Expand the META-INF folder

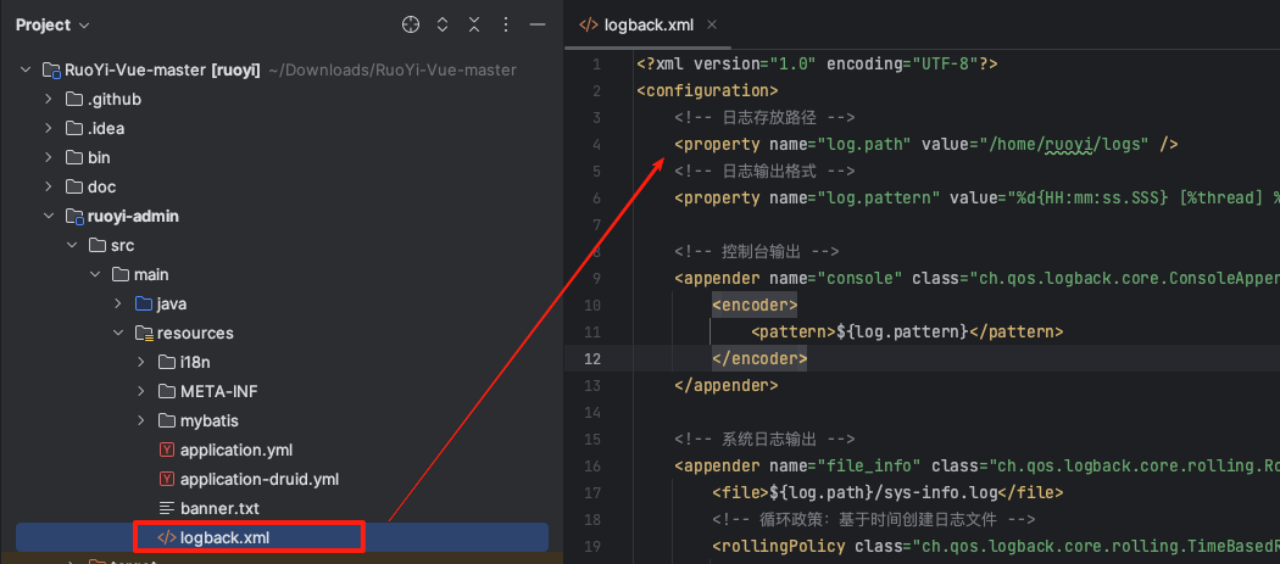[x=141, y=391]
